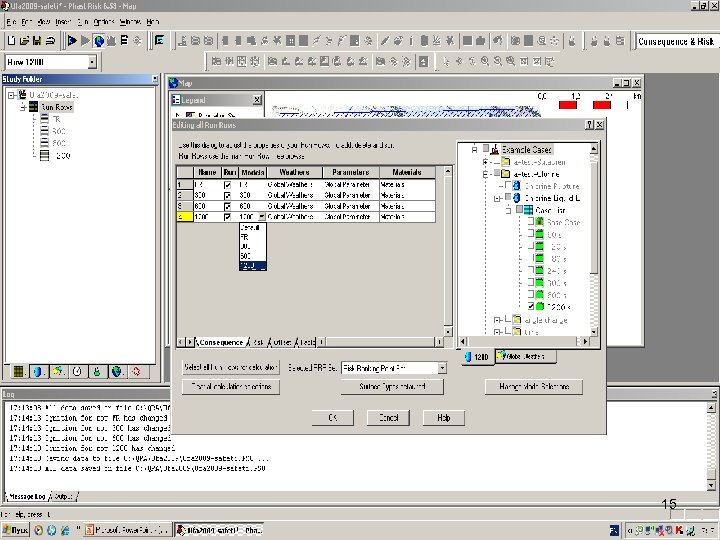Click the clock tab icon below Study Folder
The height and width of the screenshot is (540, 720).
pos(77,371)
